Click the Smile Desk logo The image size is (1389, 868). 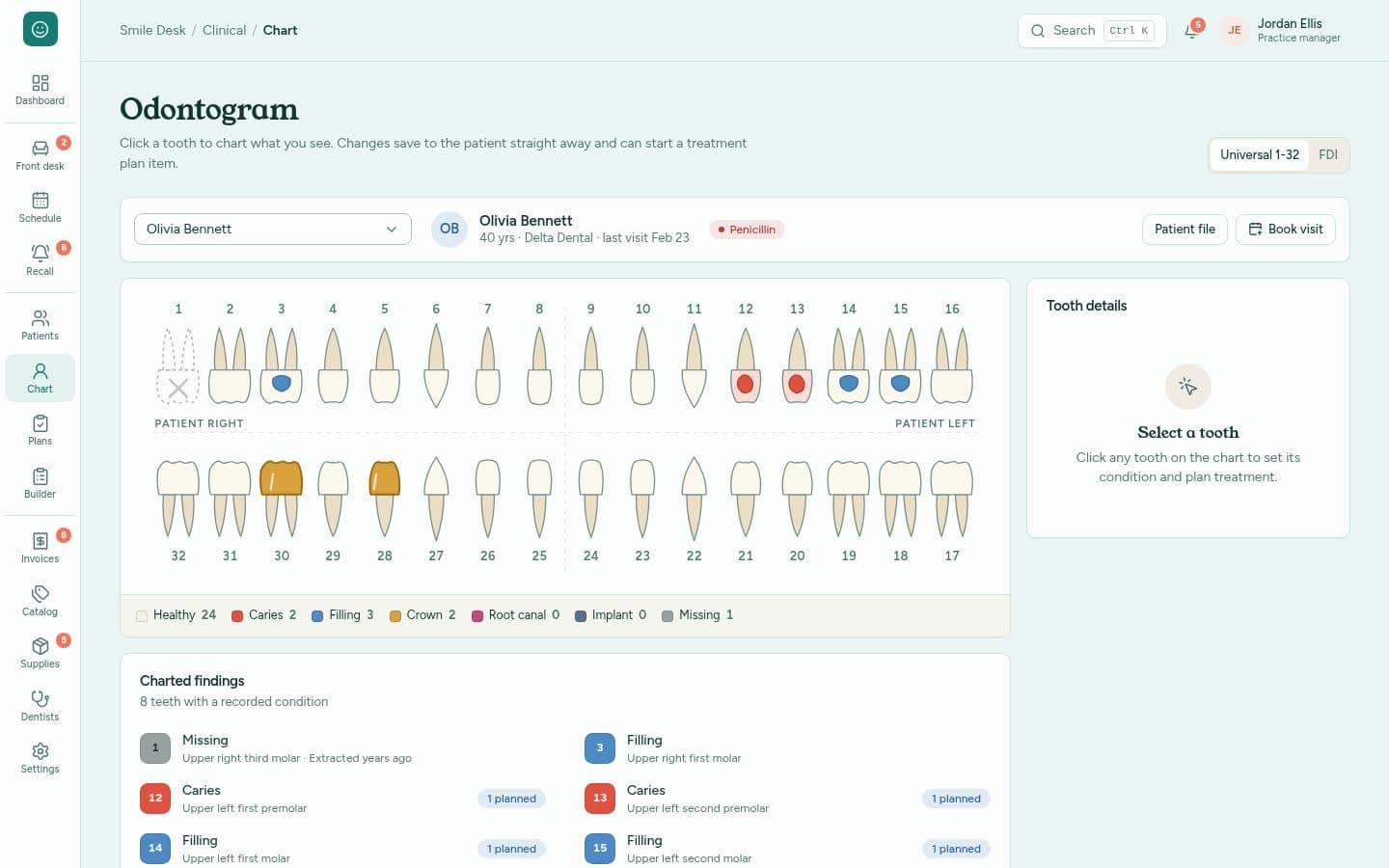click(41, 29)
